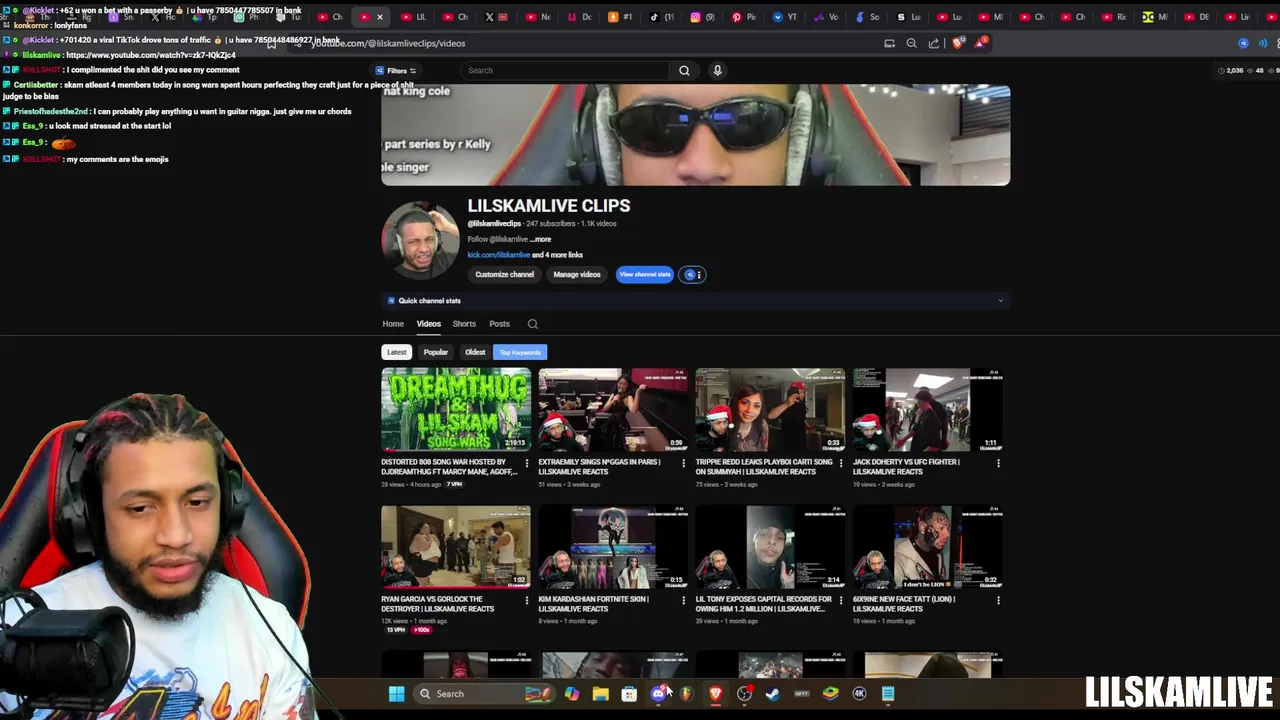Select the Oldest sort chip
This screenshot has height=720, width=1280.
click(x=475, y=352)
